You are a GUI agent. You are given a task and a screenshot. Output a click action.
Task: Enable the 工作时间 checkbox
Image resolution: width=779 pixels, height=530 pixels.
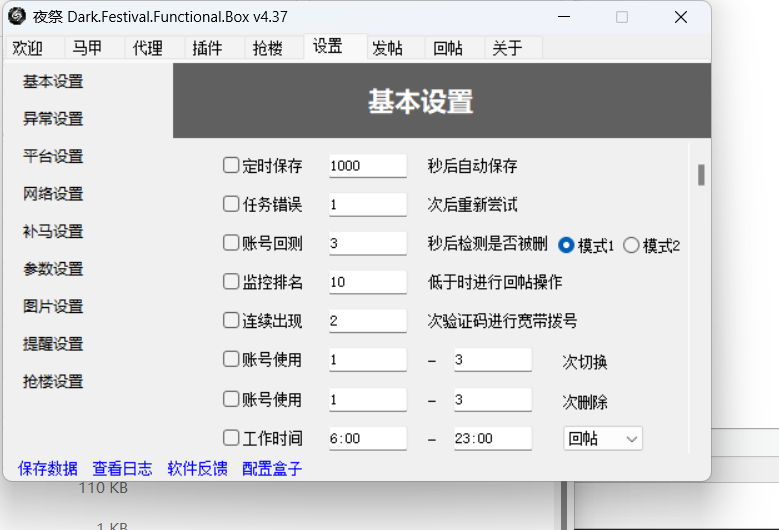pyautogui.click(x=231, y=438)
